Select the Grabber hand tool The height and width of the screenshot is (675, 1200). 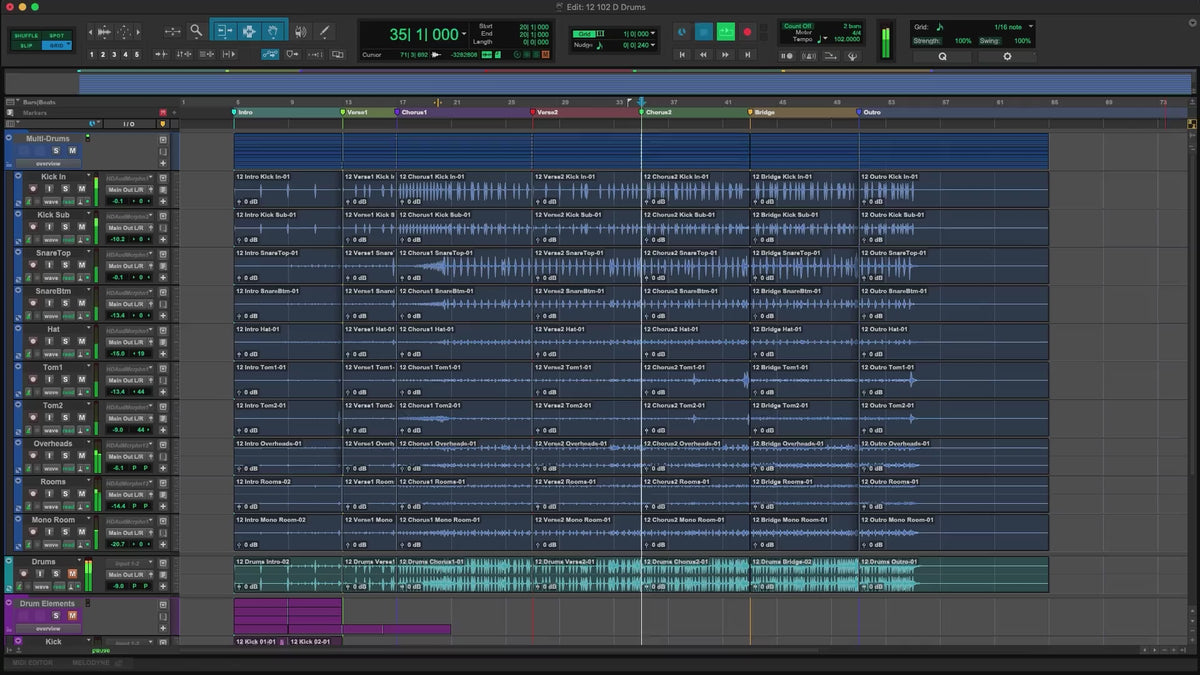pos(273,32)
